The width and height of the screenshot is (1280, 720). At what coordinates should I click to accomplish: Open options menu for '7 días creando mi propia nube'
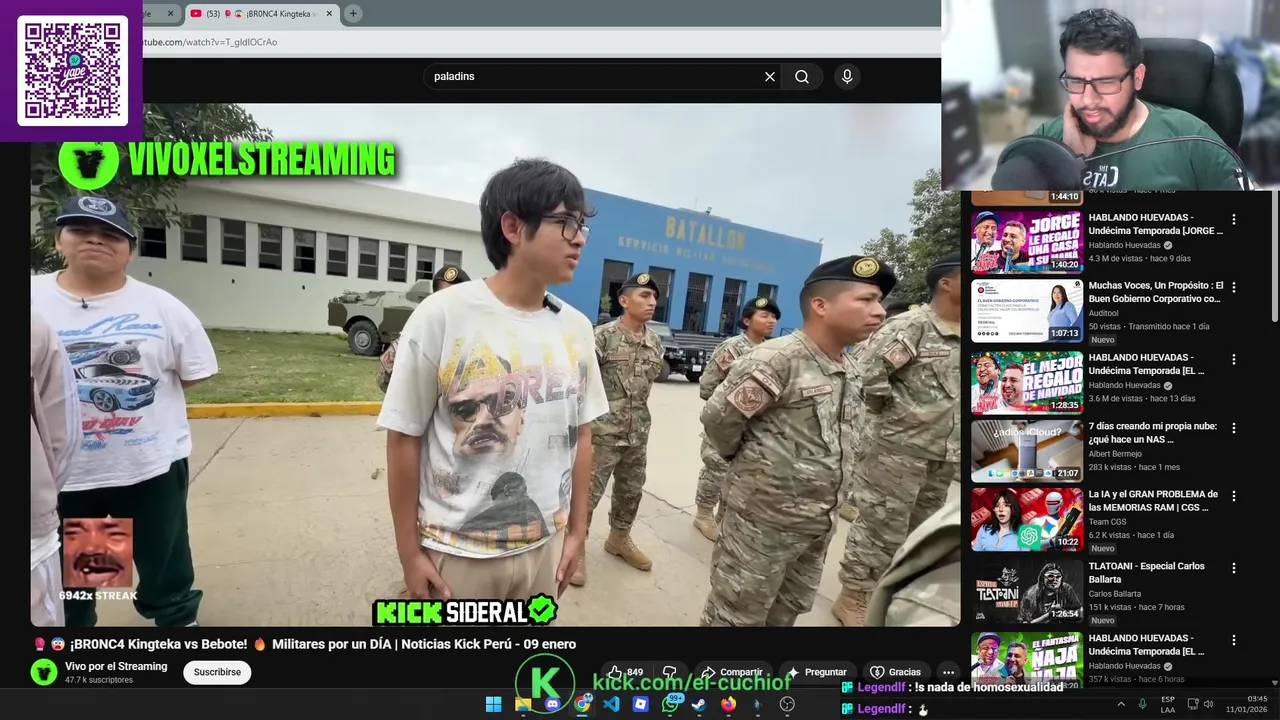[x=1233, y=428]
